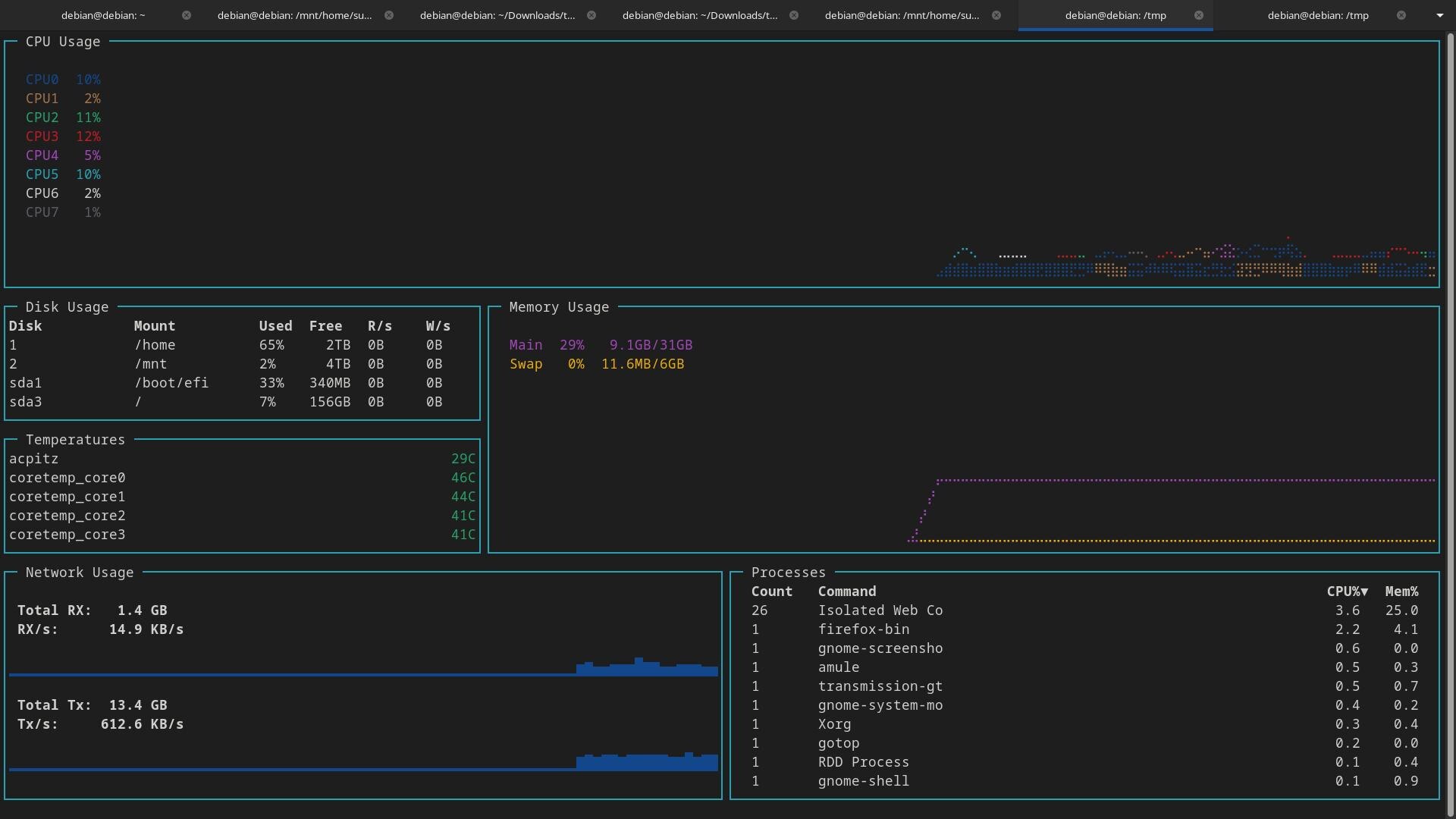Click the Swap memory usage label
The image size is (1456, 819).
tap(526, 364)
